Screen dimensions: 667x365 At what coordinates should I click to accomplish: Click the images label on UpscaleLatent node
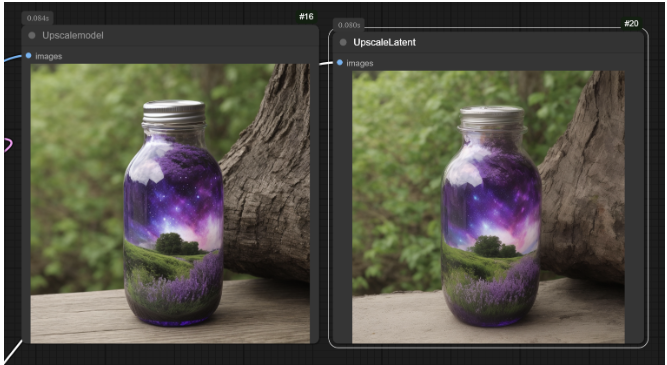coord(360,63)
